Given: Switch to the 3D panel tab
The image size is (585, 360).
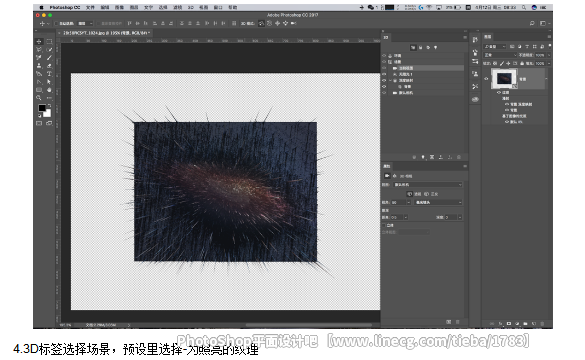Looking at the screenshot, I should [386, 37].
